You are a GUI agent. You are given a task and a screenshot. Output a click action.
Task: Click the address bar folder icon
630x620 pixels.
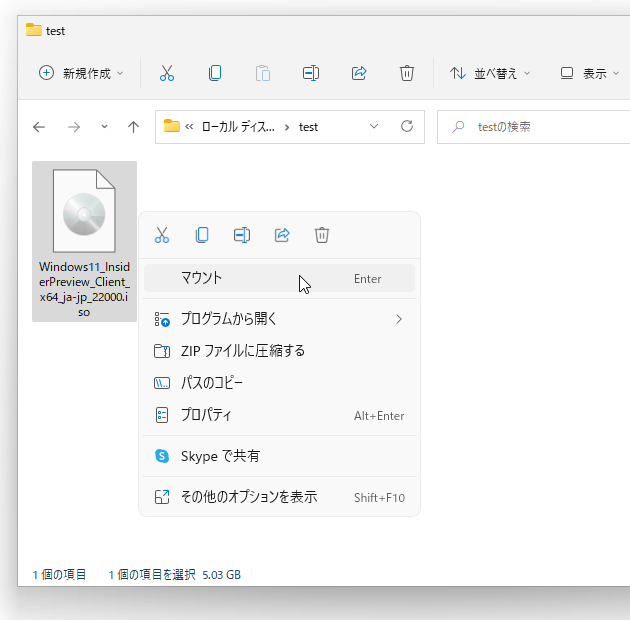(172, 126)
